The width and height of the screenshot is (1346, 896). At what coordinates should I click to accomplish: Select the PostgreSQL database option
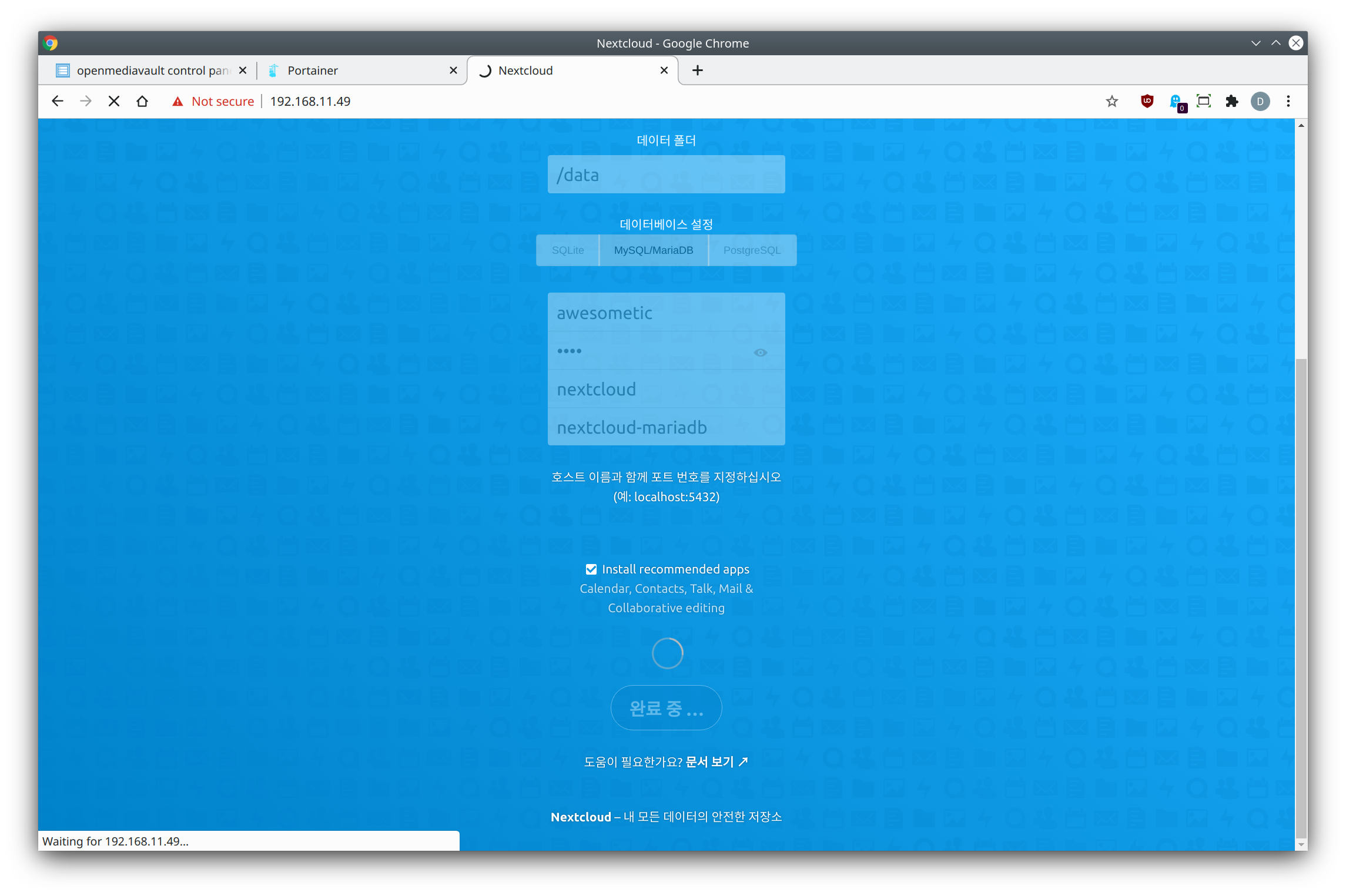tap(752, 250)
